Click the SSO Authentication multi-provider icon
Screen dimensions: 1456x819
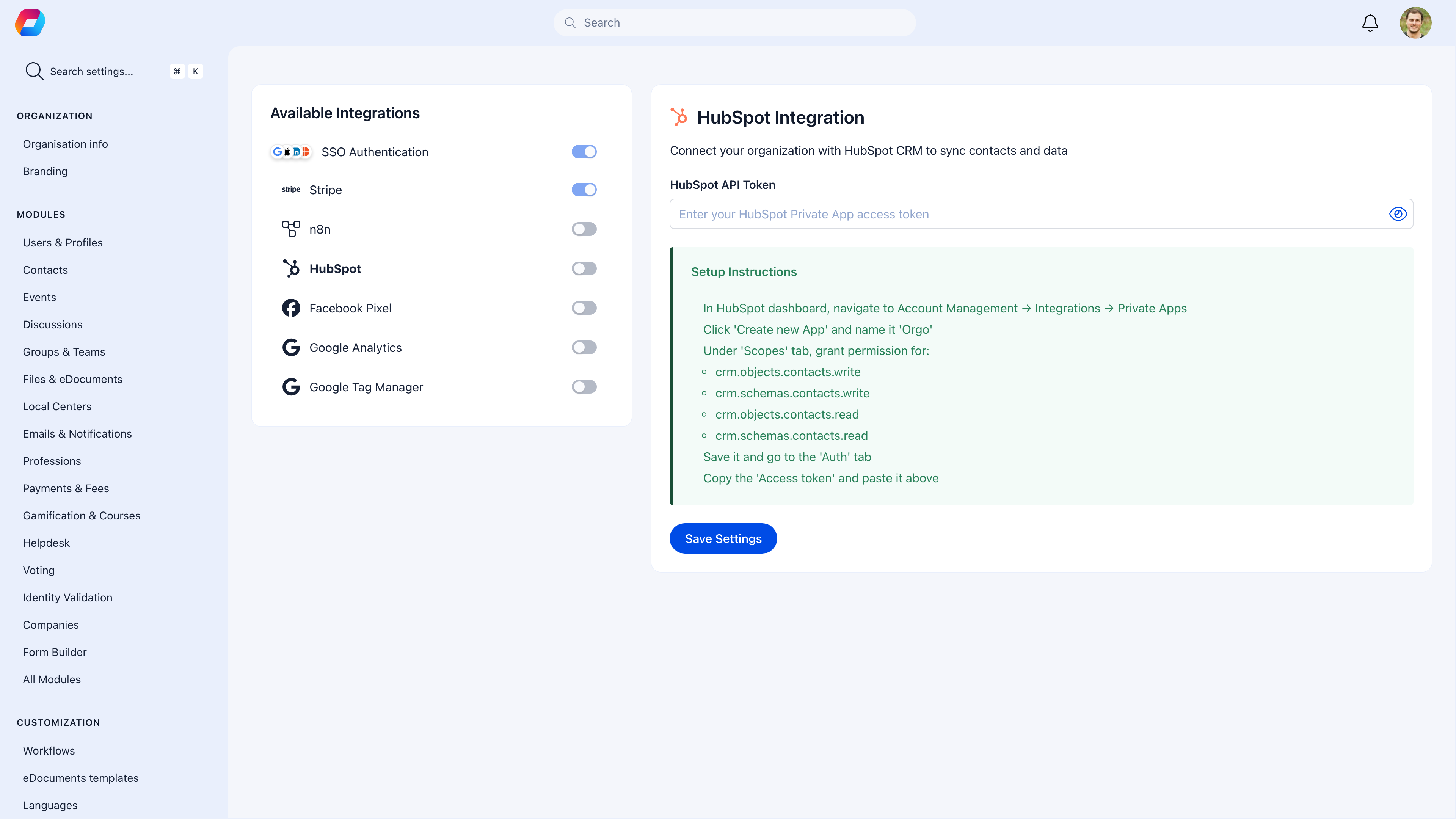[x=290, y=152]
